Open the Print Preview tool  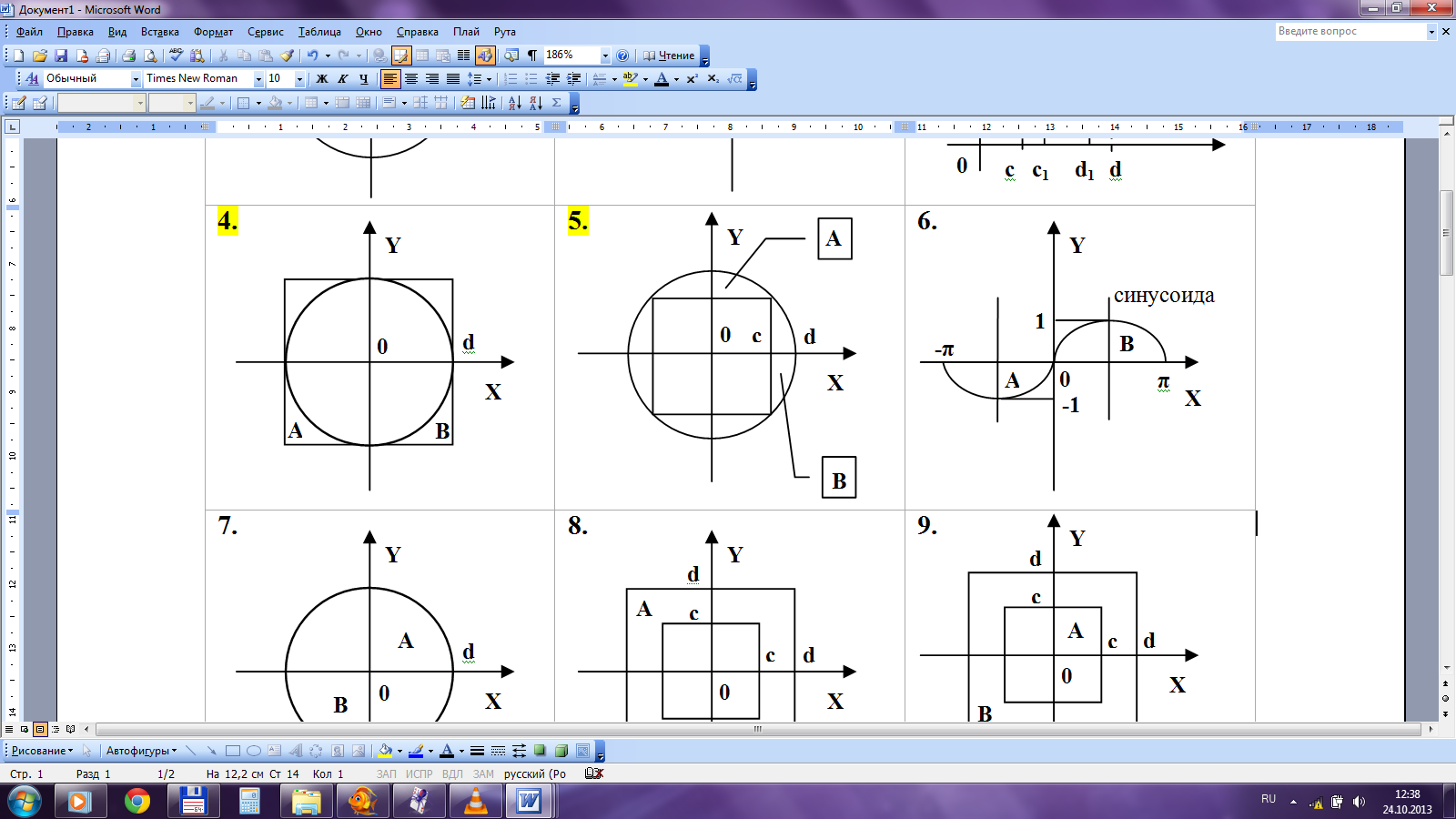150,56
